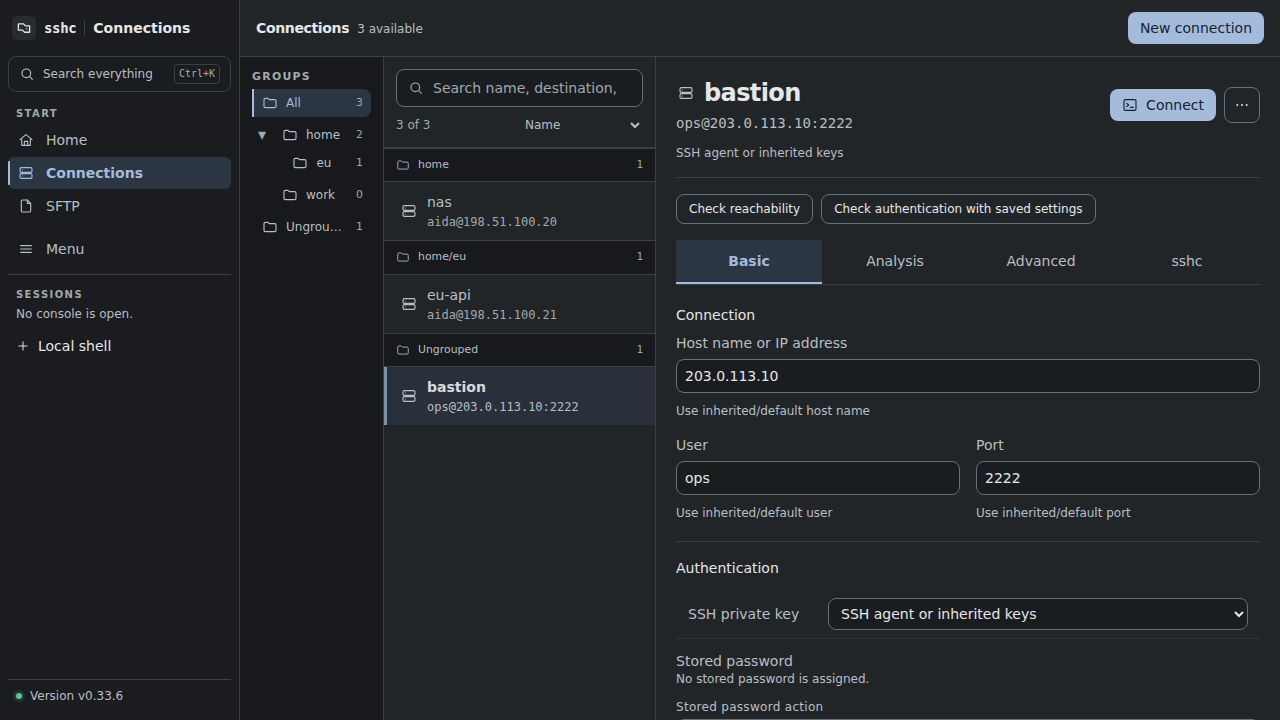Open the Name sort dropdown
The width and height of the screenshot is (1280, 720).
point(582,125)
